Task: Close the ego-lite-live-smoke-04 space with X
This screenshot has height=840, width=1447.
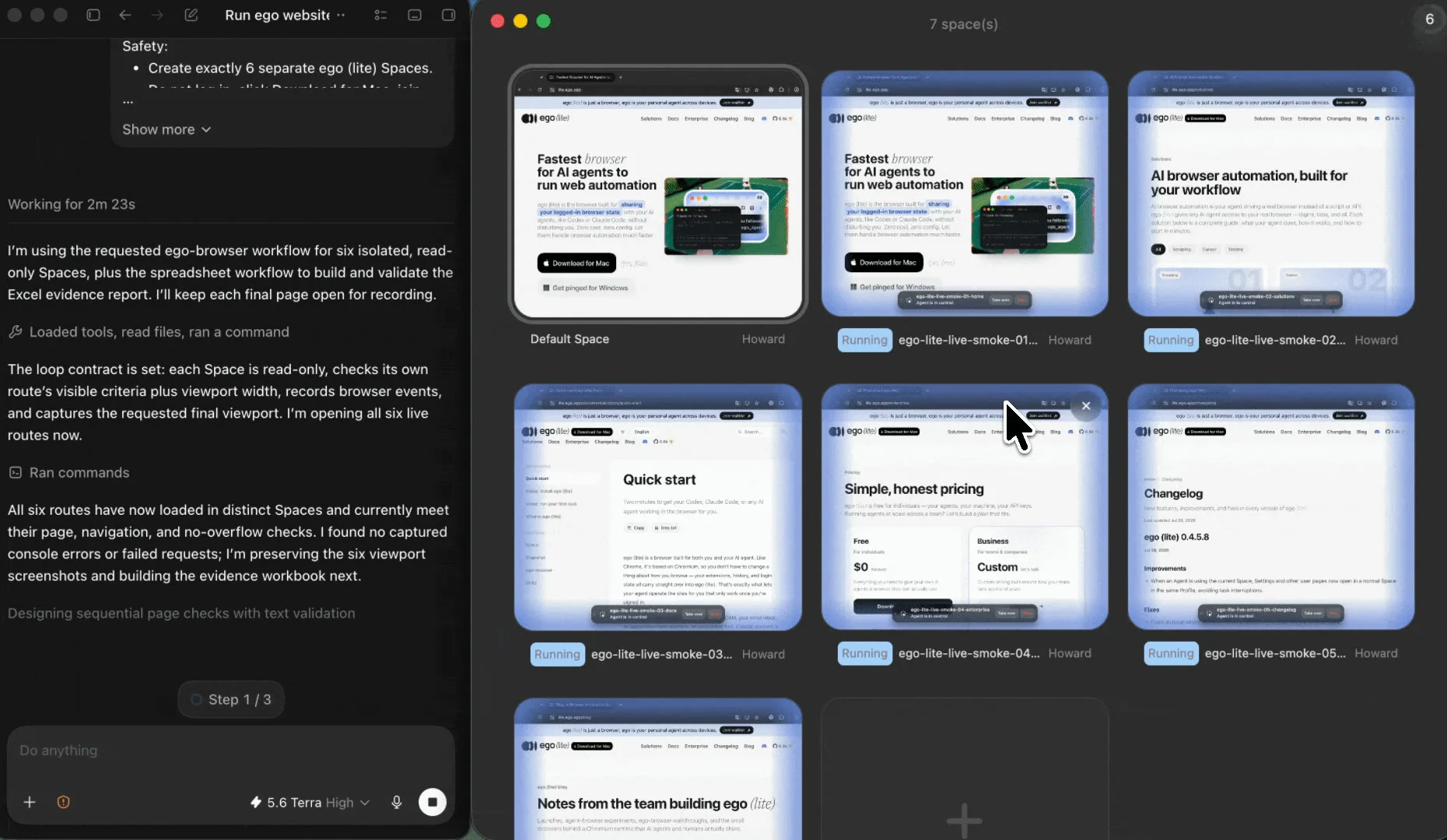Action: (1086, 405)
